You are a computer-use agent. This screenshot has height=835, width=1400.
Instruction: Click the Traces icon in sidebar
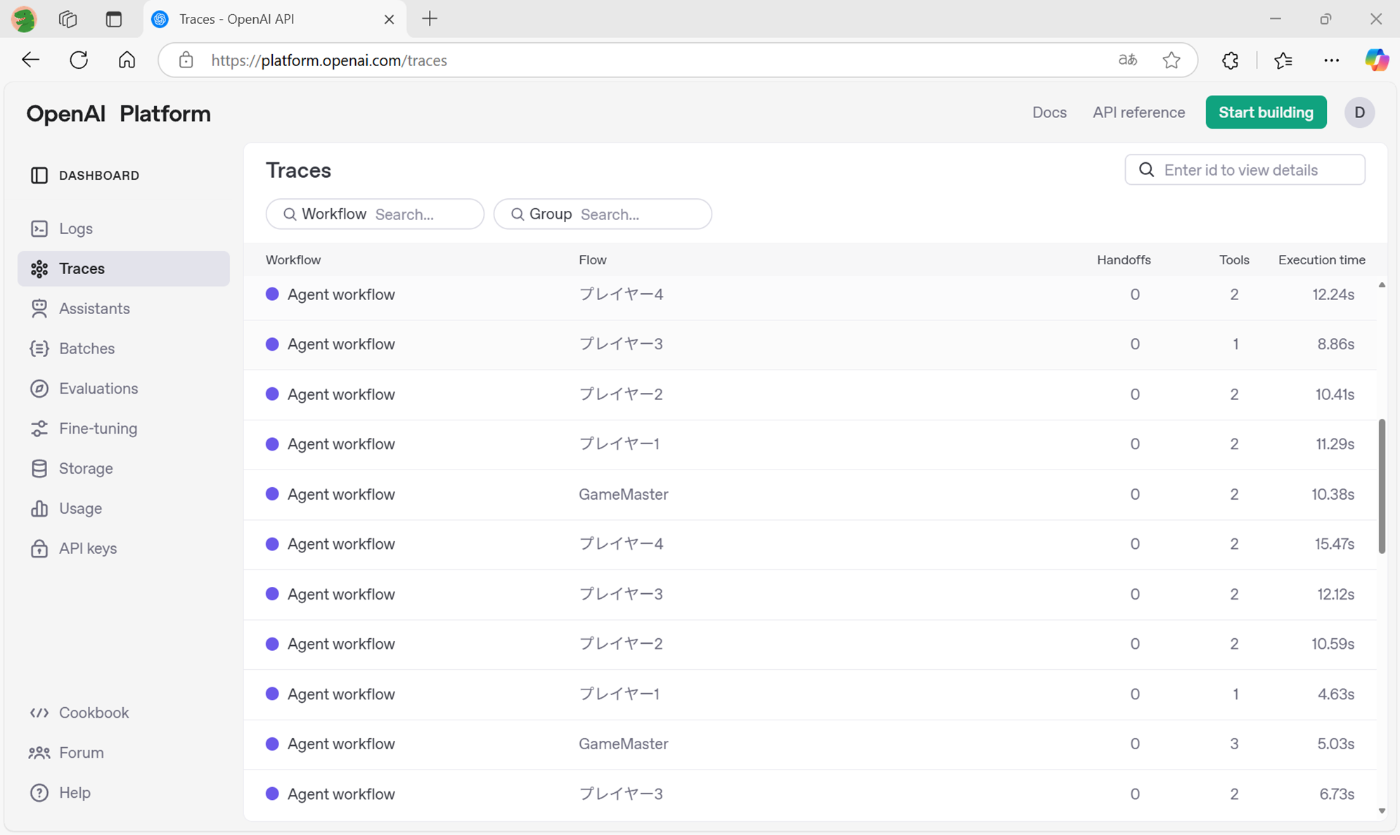(x=39, y=269)
